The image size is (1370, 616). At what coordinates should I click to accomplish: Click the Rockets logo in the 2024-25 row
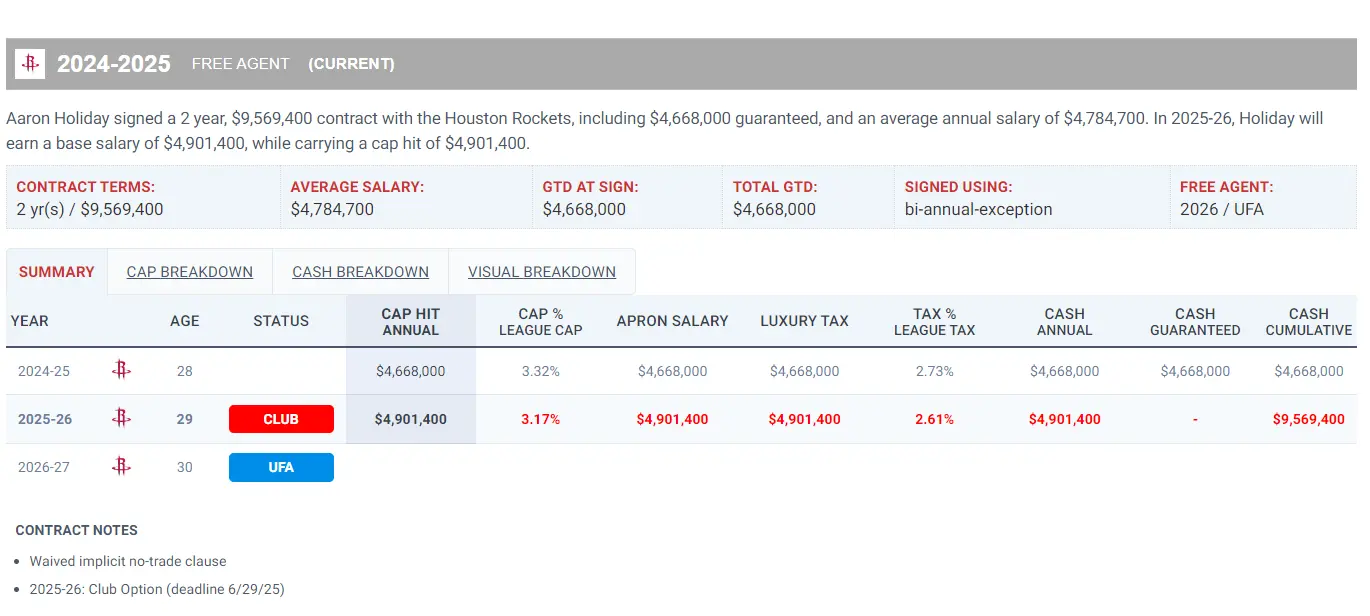121,371
